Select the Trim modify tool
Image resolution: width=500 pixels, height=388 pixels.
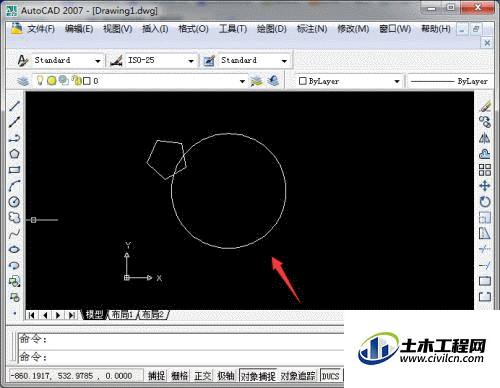point(485,249)
